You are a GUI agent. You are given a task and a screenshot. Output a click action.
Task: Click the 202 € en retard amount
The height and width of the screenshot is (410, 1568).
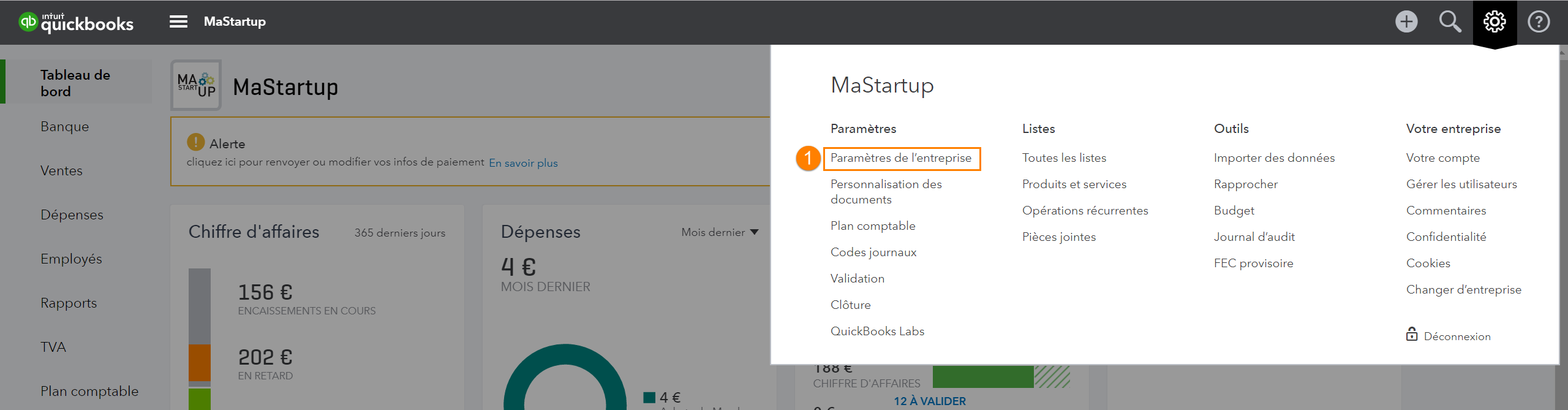click(265, 357)
